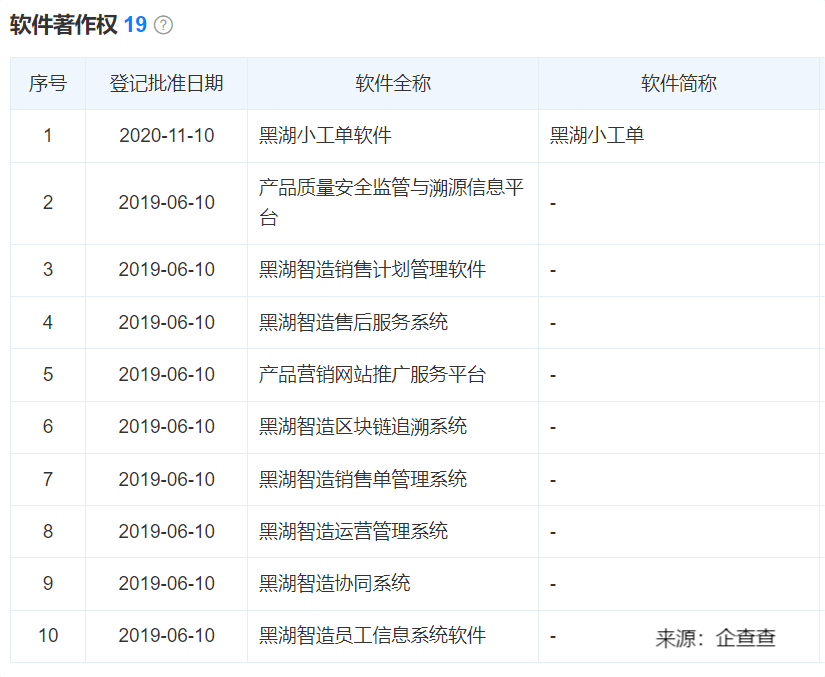Select 产品质量安全监管与溯源信息平台 entry
This screenshot has height=677, width=825.
point(391,203)
